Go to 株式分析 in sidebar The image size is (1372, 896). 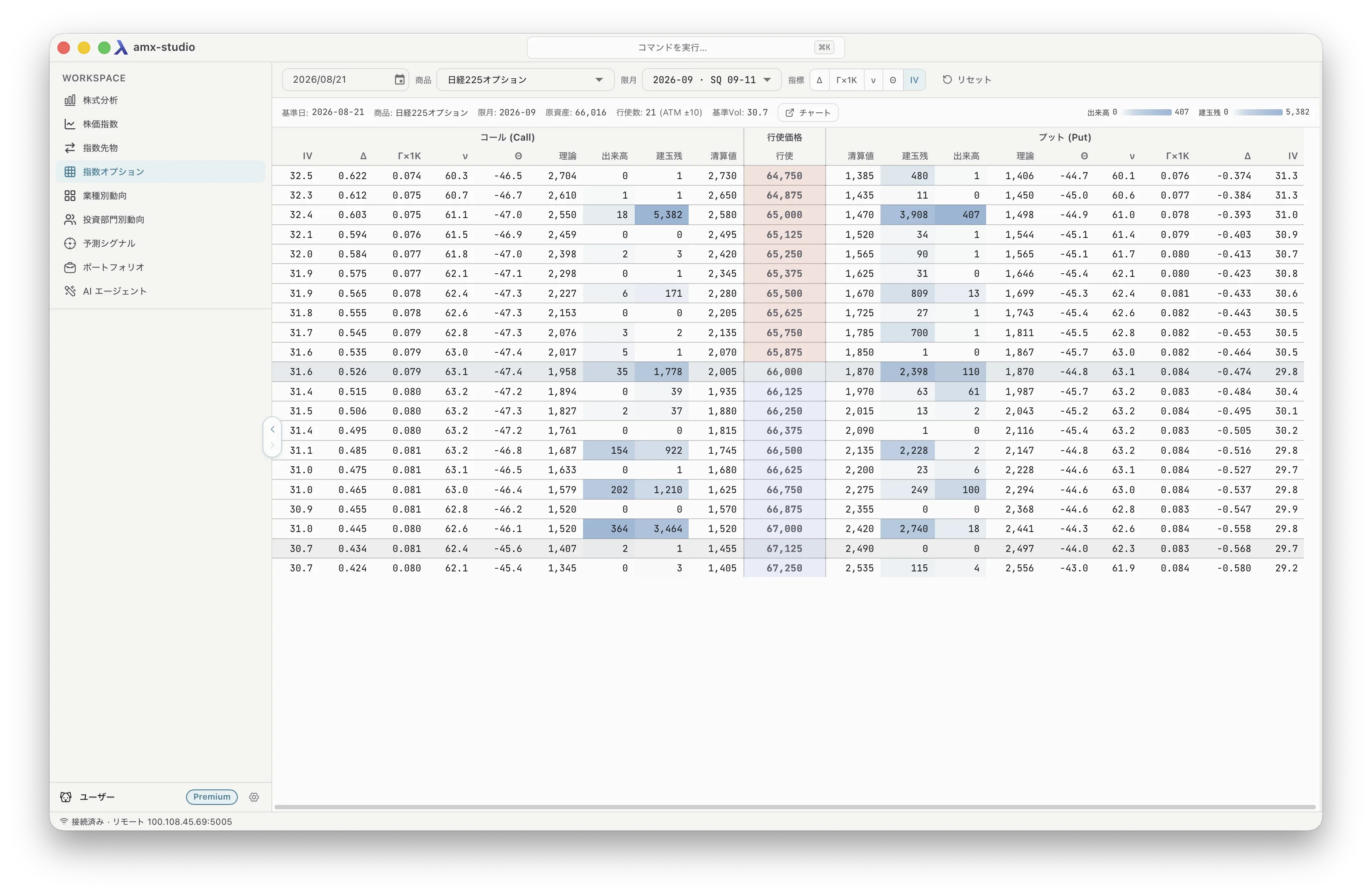point(160,100)
